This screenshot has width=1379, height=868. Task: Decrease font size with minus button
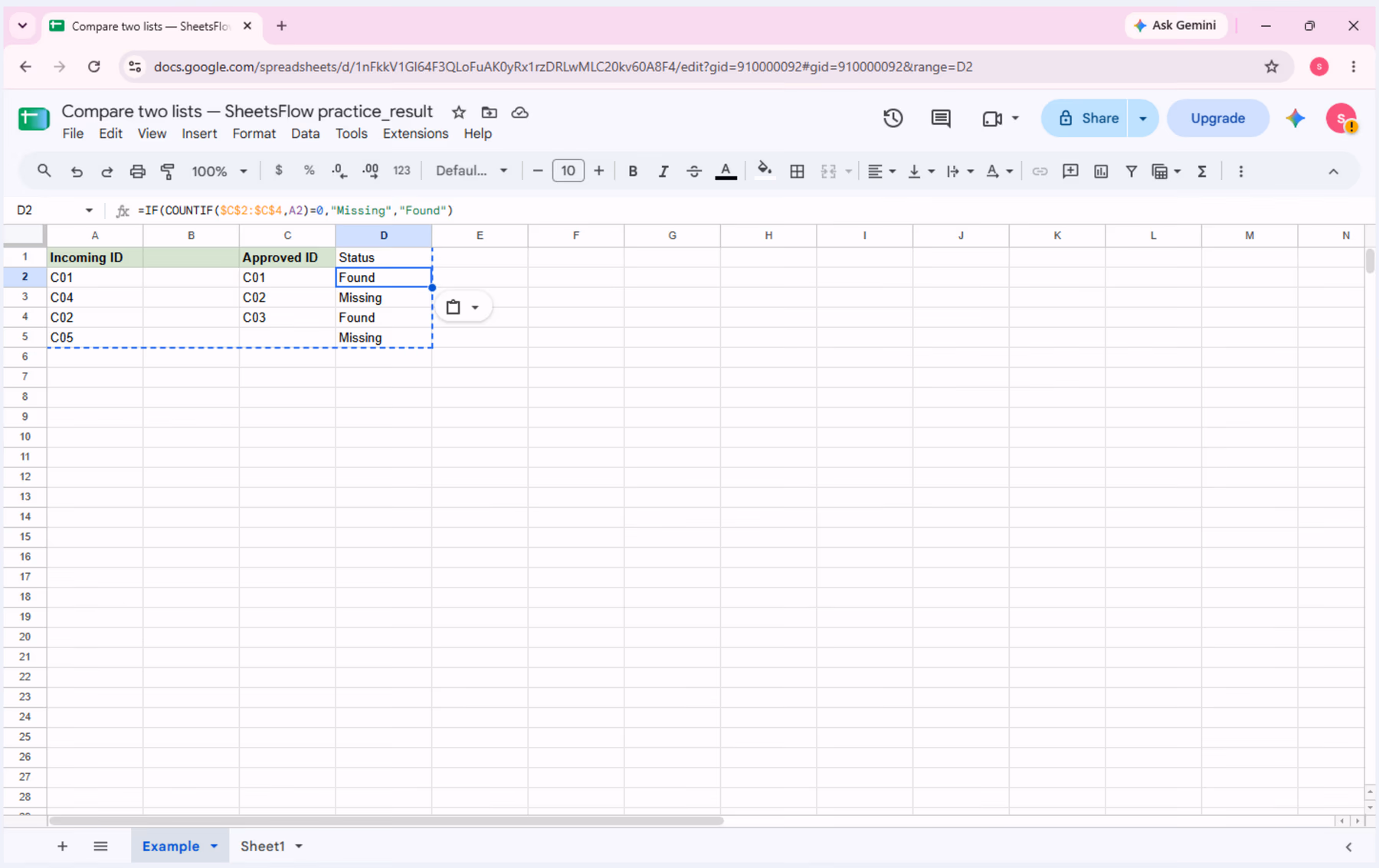[538, 171]
